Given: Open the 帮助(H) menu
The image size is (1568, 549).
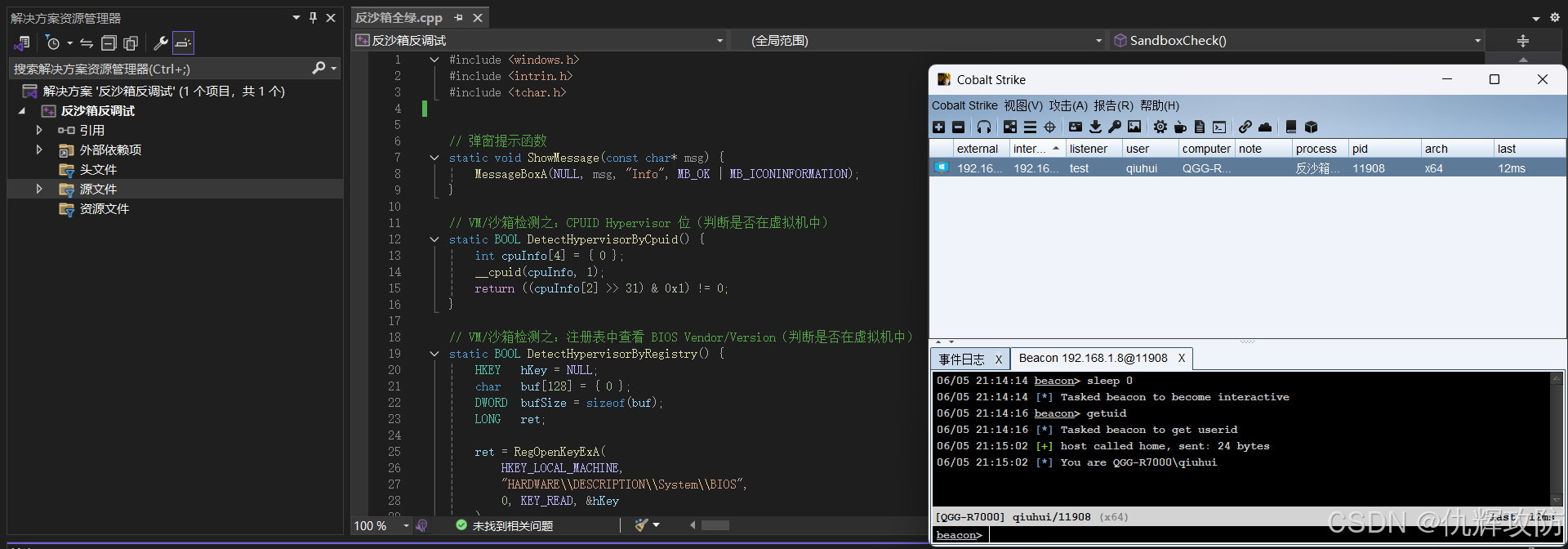Looking at the screenshot, I should coord(1160,105).
